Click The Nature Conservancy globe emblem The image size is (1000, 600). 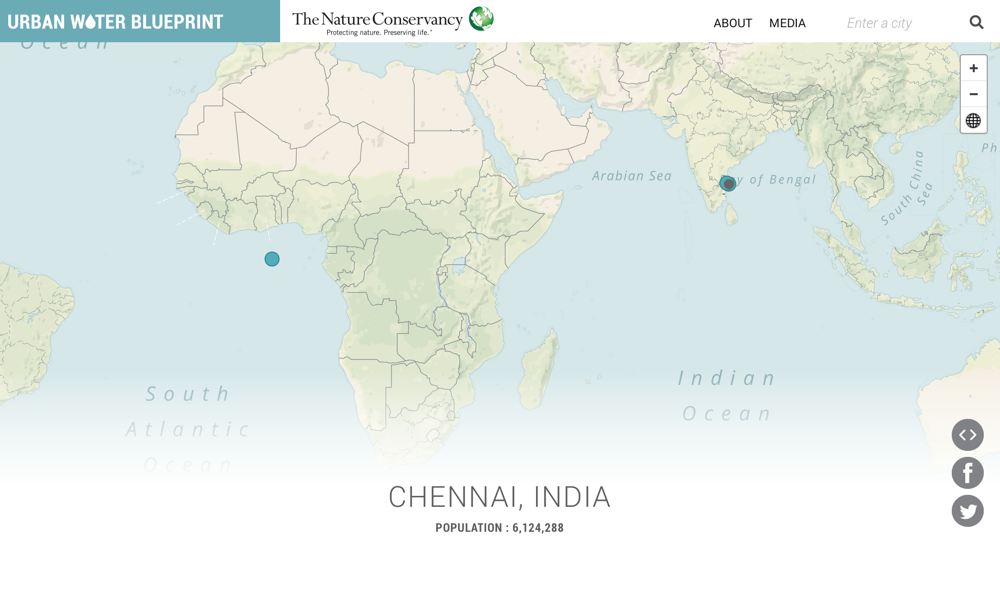tap(481, 18)
